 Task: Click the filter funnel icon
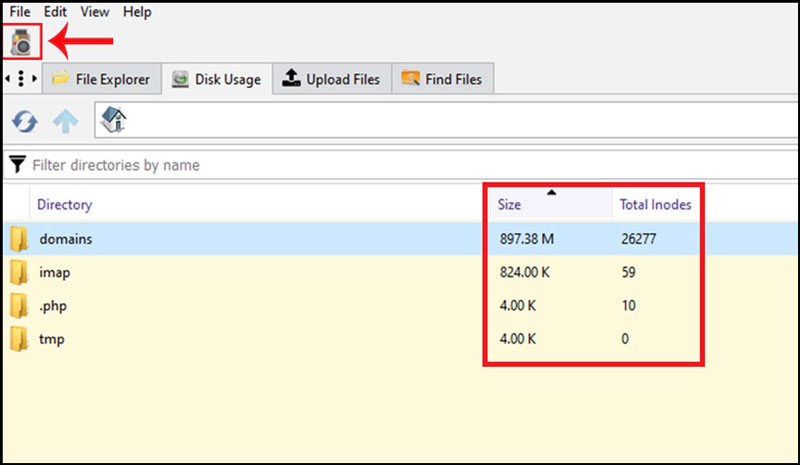tap(17, 165)
